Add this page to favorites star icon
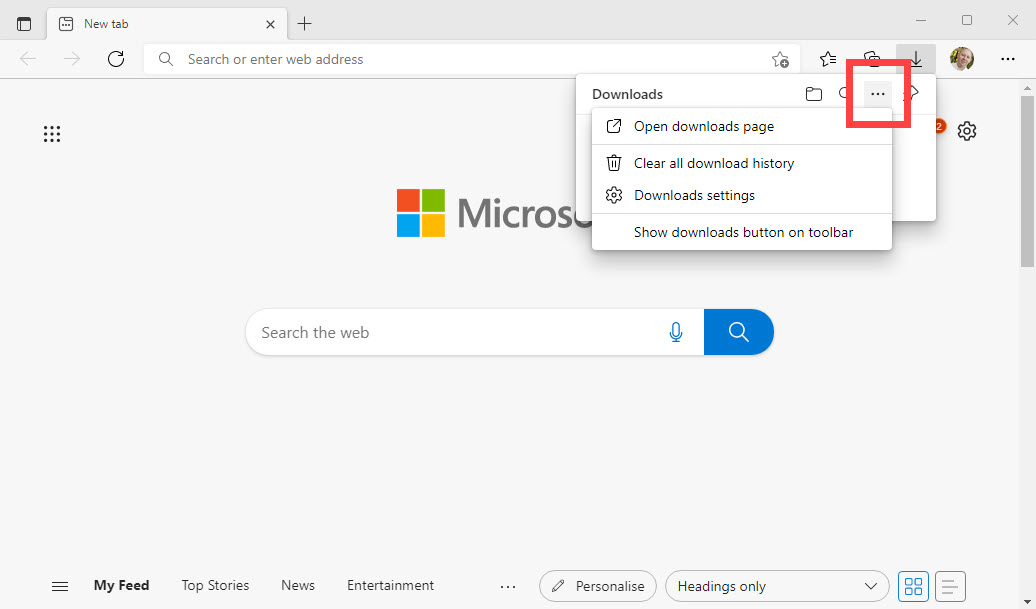1036x609 pixels. click(x=780, y=59)
